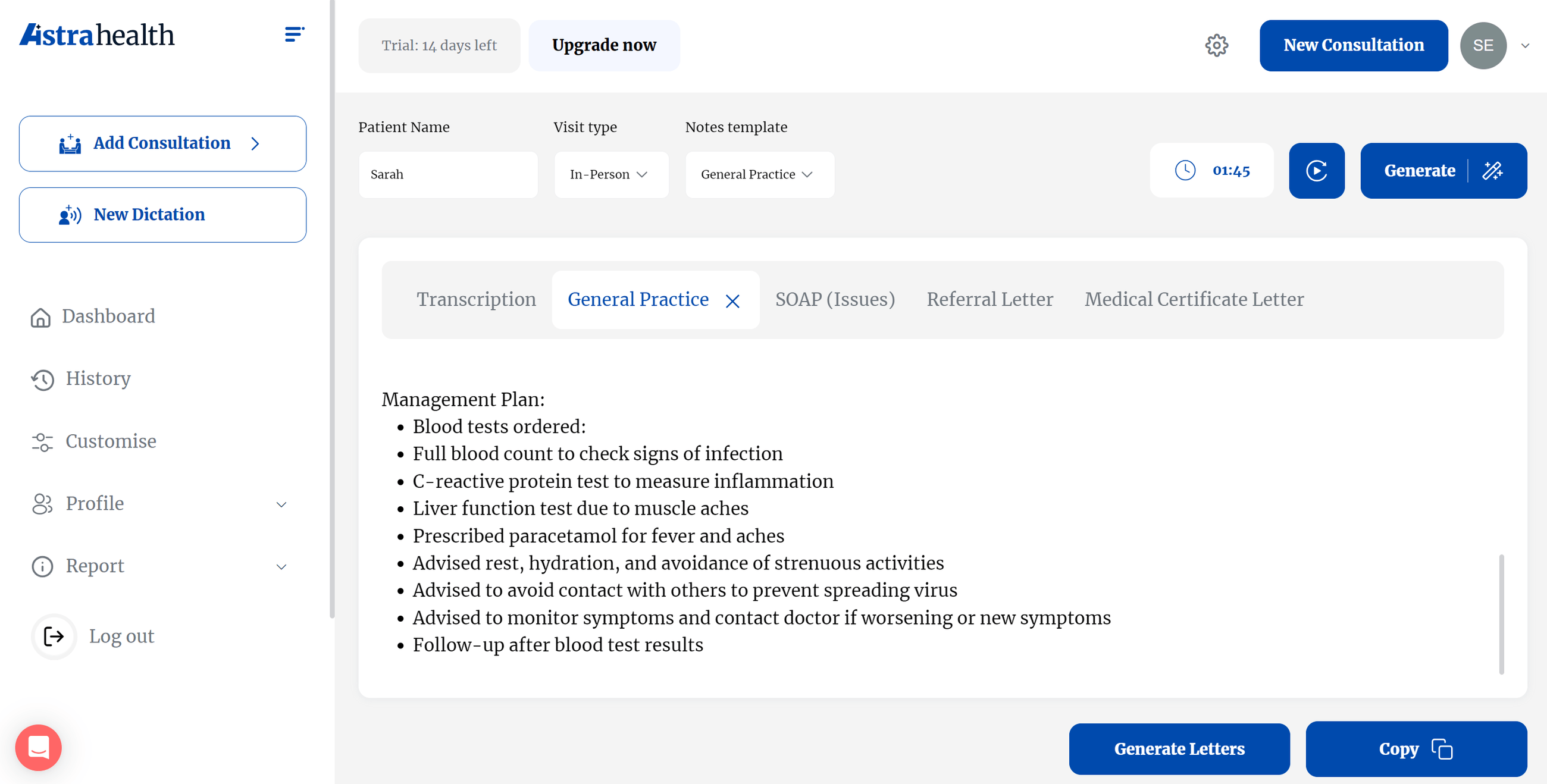The height and width of the screenshot is (784, 1547).
Task: Click the Upgrade now button
Action: [604, 45]
